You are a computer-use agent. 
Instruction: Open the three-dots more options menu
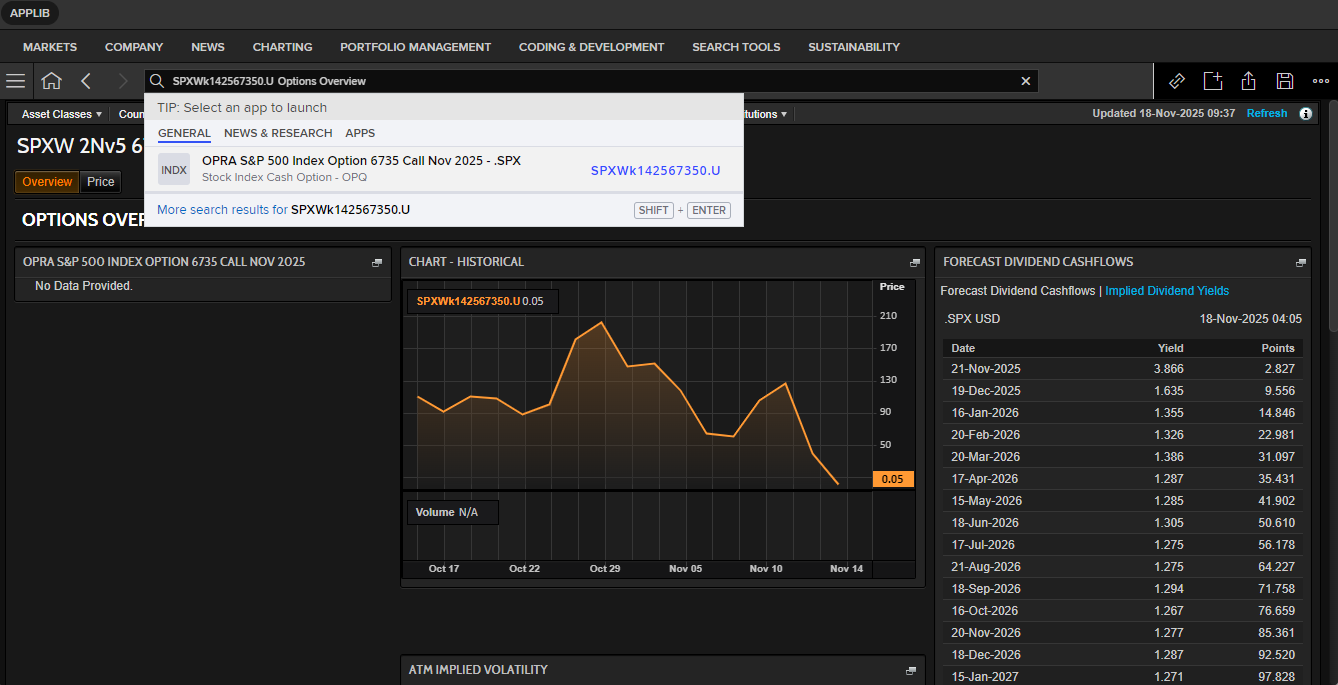(x=1321, y=81)
